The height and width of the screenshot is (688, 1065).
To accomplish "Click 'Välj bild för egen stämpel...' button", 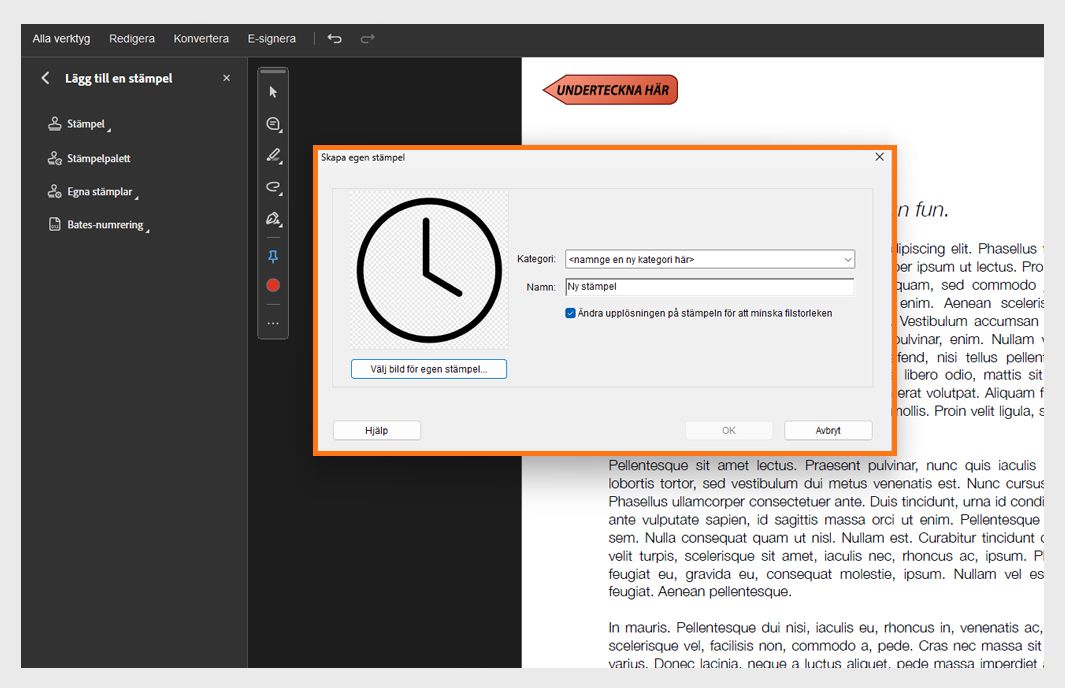I will [428, 368].
